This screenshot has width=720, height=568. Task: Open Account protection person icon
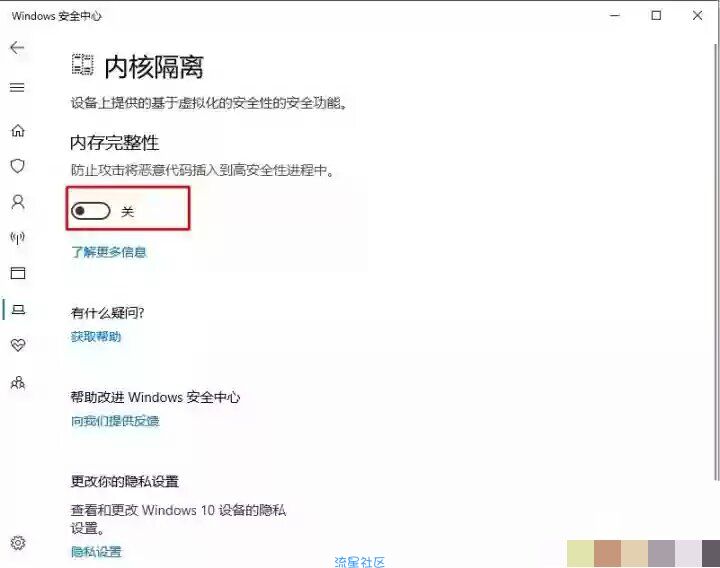[x=18, y=202]
